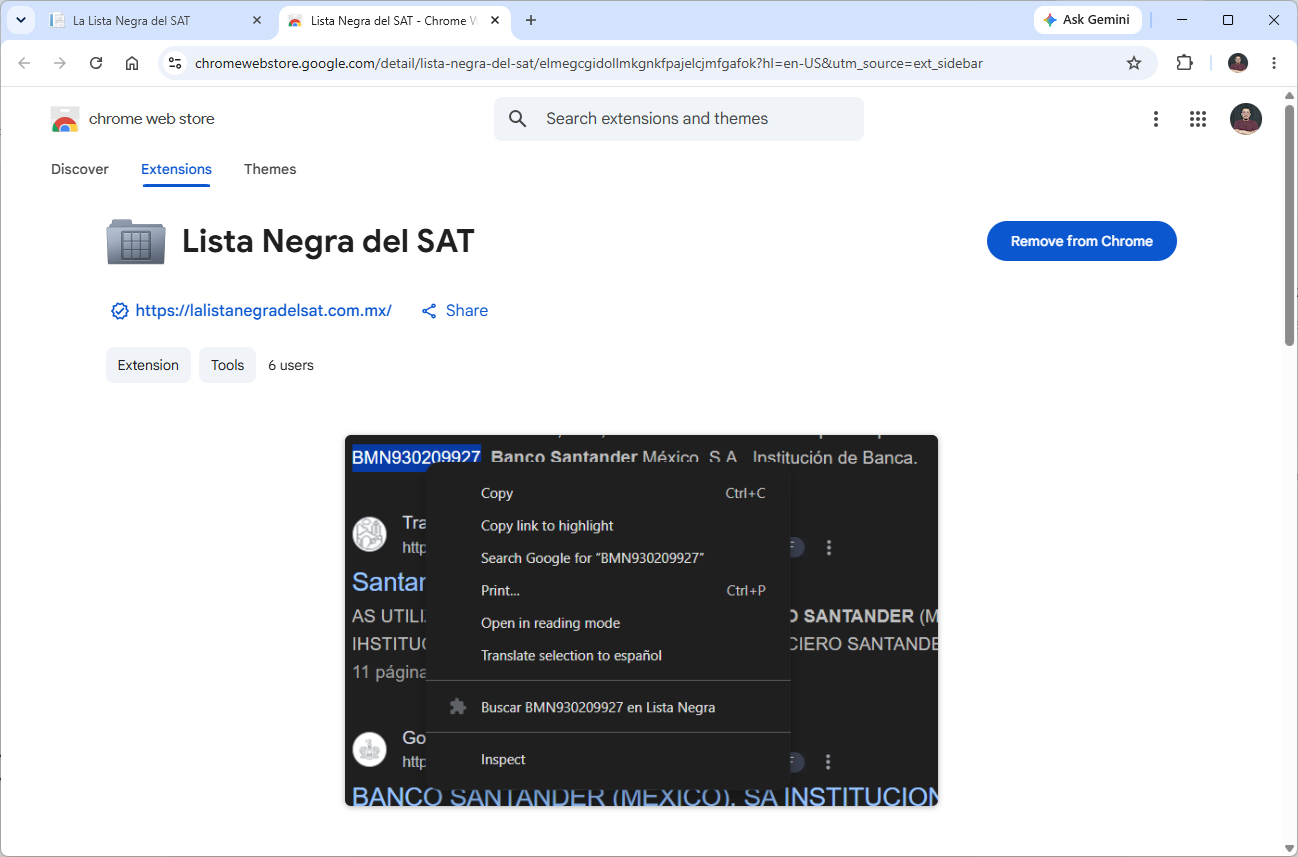Screen dimensions: 1298x857
Task: Click the magnifier icon in store search
Action: 518,119
